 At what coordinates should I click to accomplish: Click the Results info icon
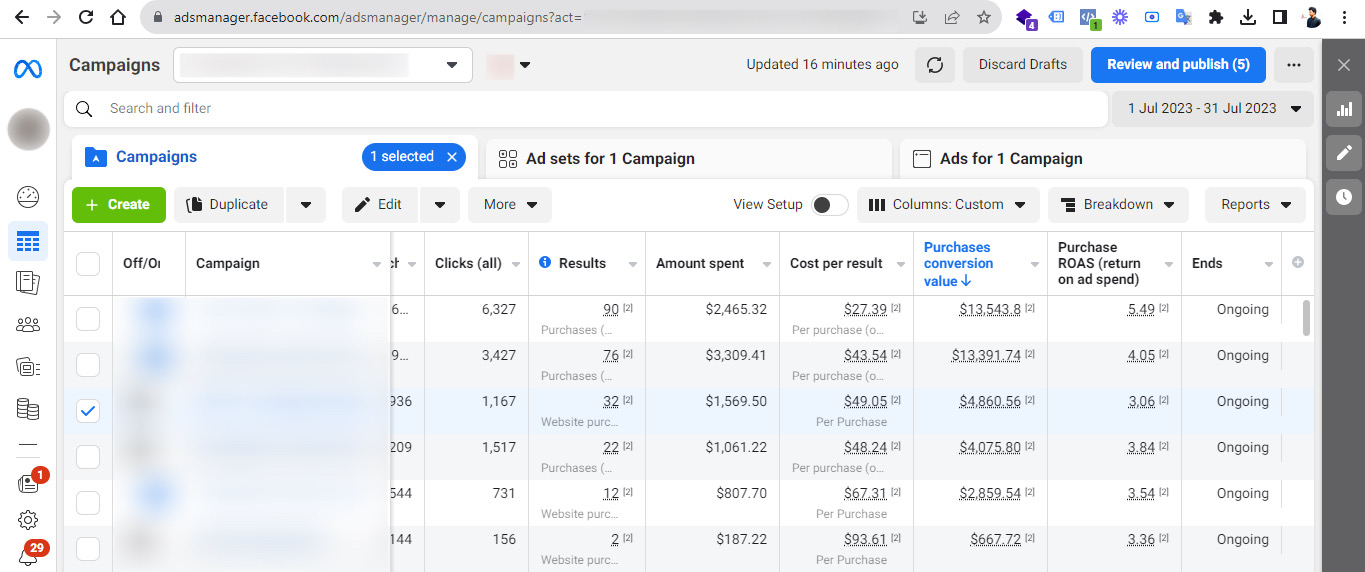tap(545, 263)
